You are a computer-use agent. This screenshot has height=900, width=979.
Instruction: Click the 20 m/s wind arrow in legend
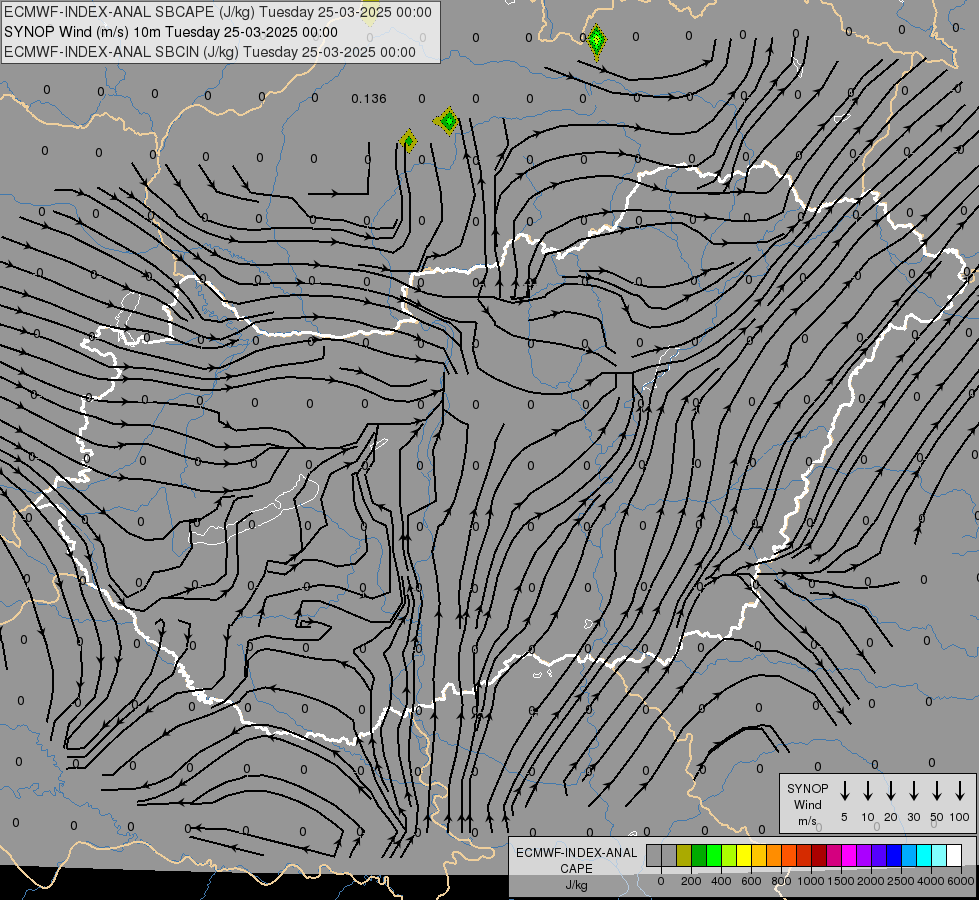click(890, 790)
